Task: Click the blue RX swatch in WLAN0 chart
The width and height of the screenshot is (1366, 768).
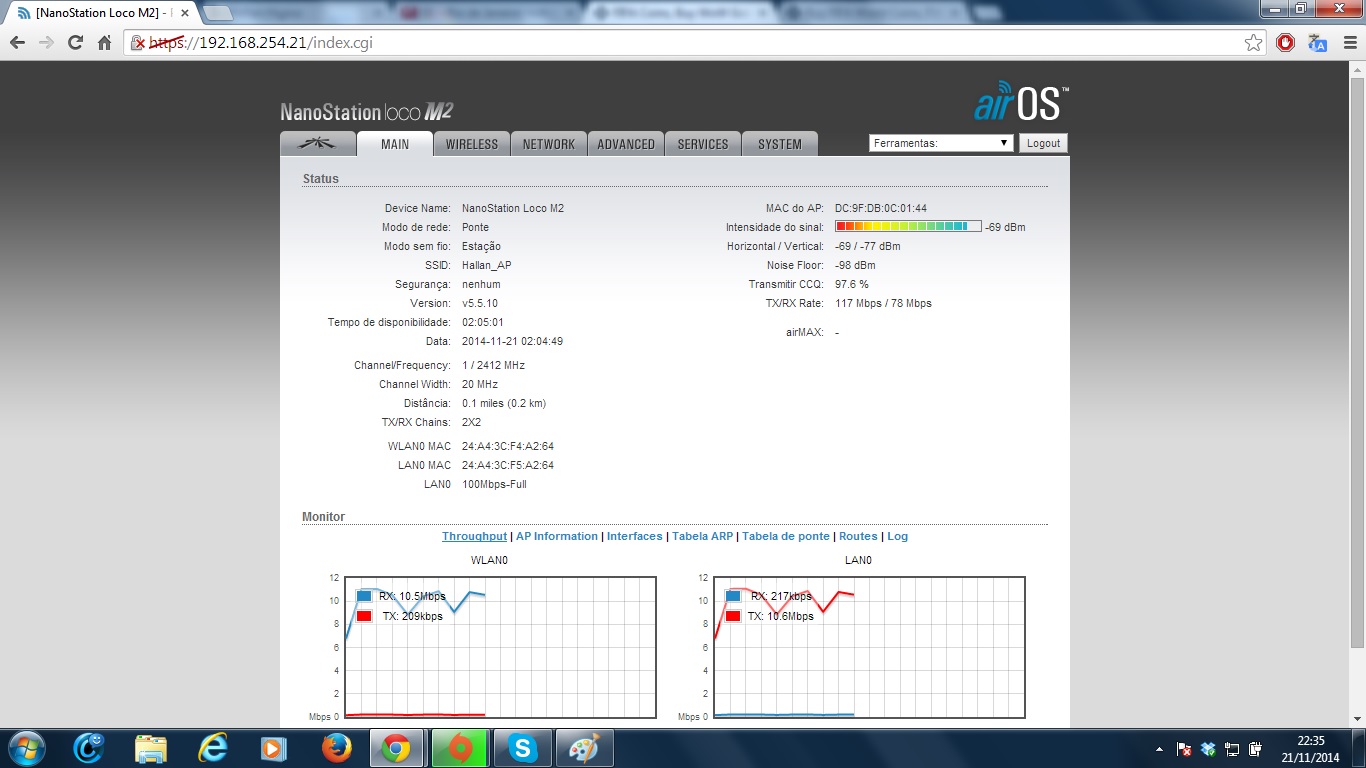Action: [x=364, y=596]
